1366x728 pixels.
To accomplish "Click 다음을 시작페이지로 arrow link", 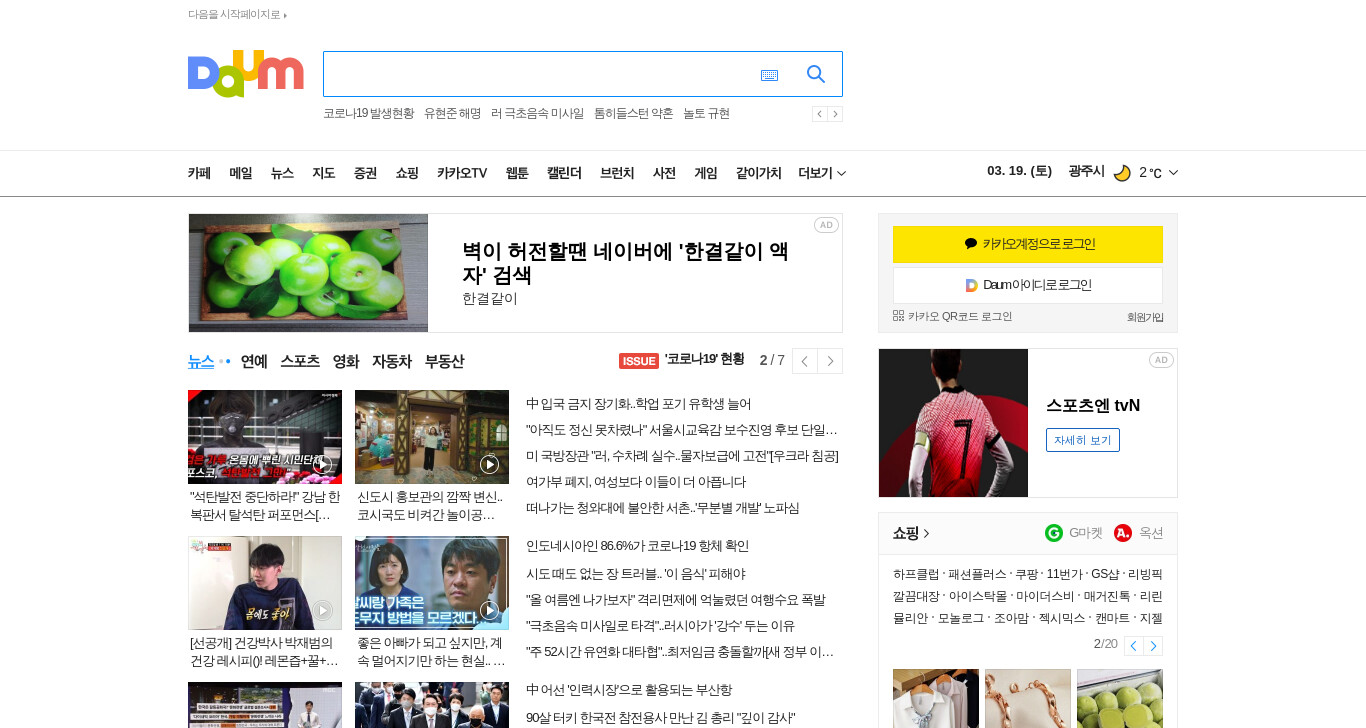I will 237,15.
